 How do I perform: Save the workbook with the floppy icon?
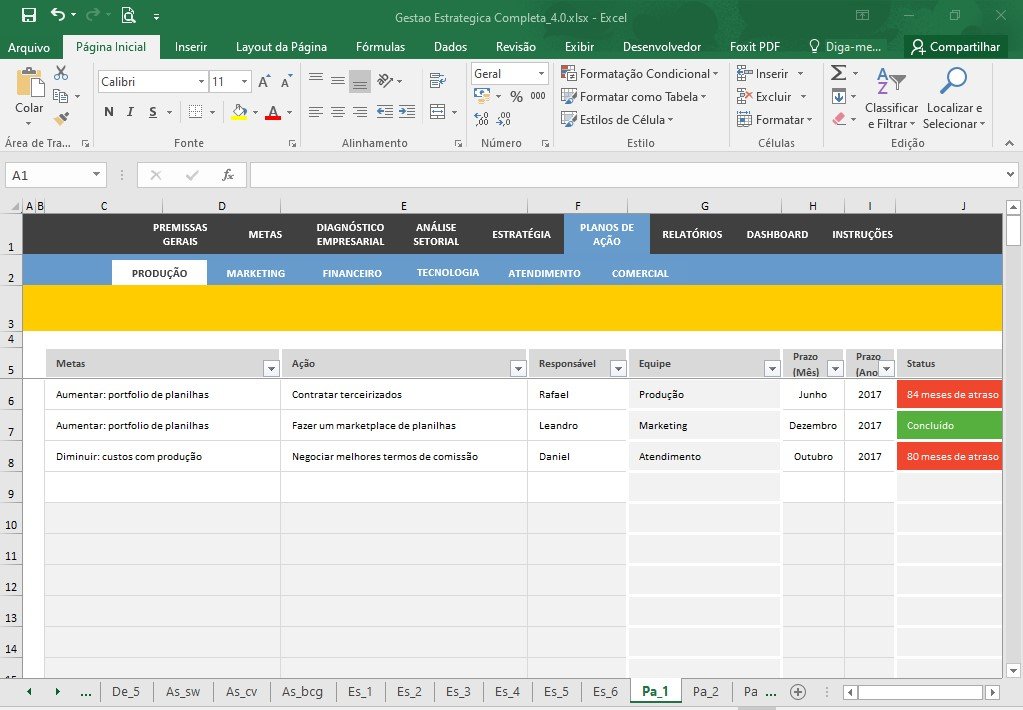[29, 15]
